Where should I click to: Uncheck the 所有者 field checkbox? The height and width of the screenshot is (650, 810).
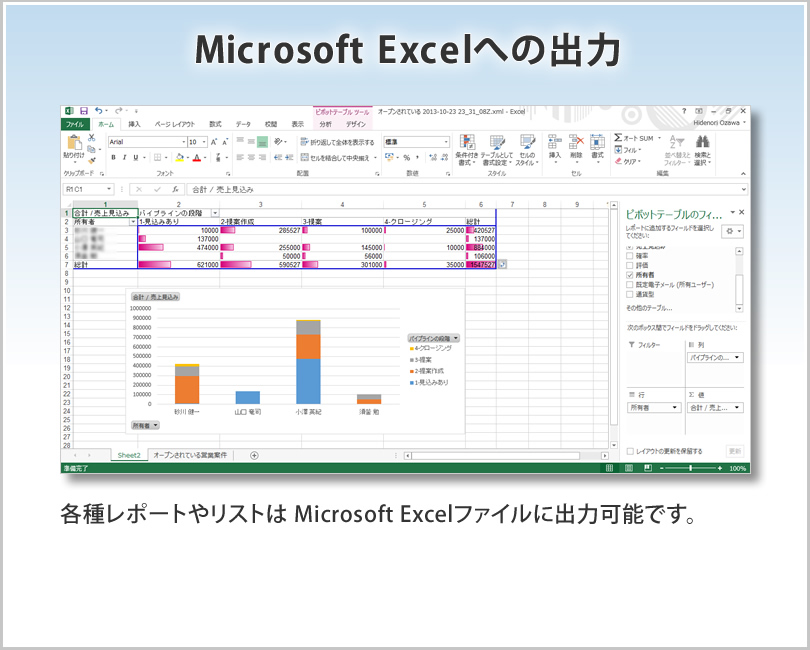coord(629,275)
